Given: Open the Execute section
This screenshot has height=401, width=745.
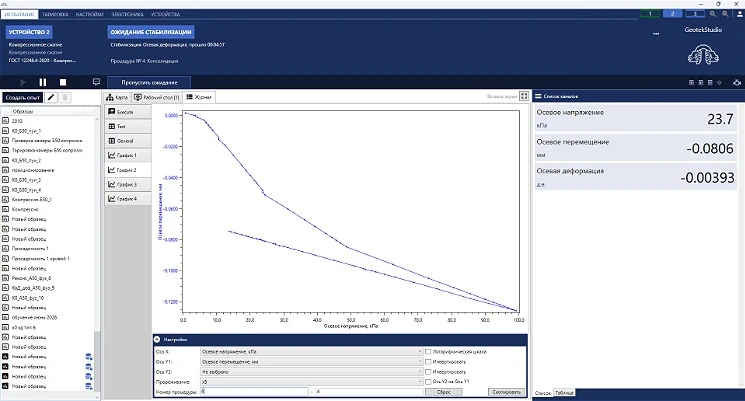Looking at the screenshot, I should [128, 112].
